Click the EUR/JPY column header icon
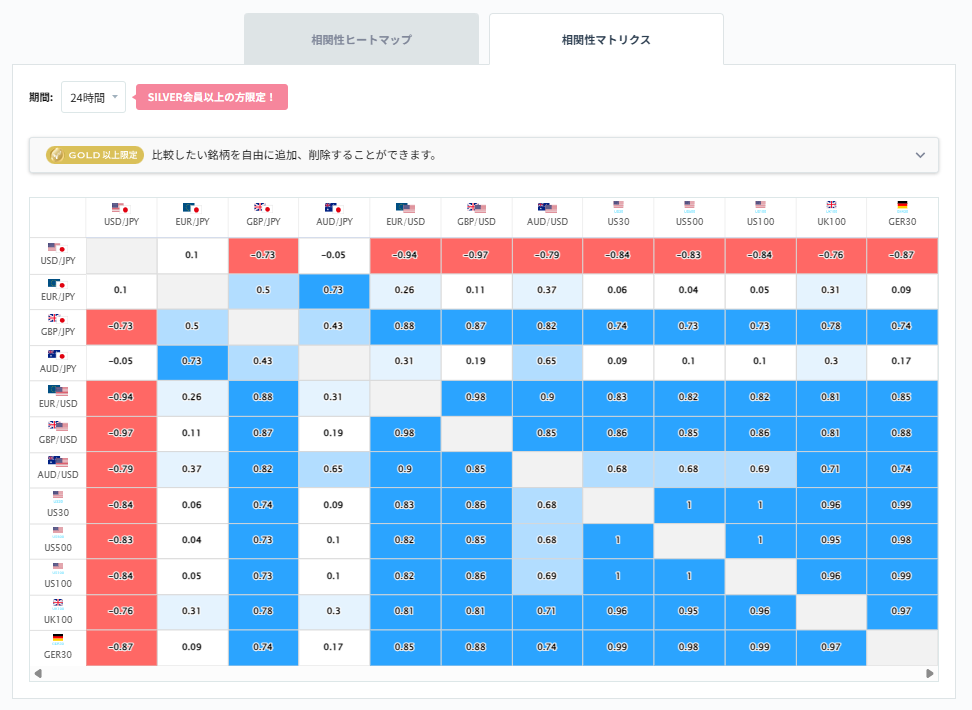The image size is (972, 710). [192, 206]
